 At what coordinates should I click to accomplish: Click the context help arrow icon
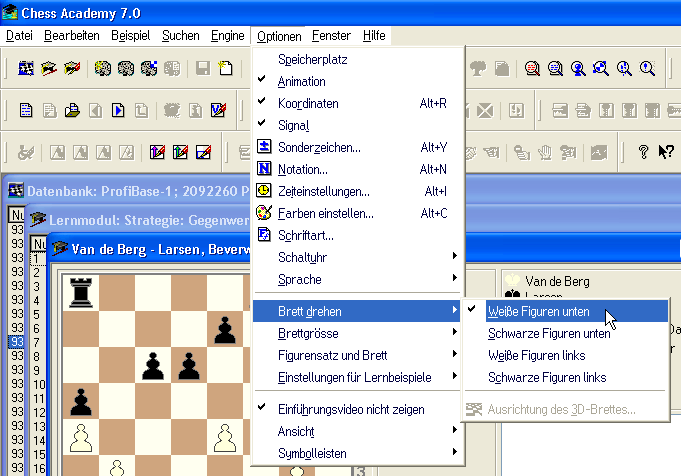pos(666,152)
